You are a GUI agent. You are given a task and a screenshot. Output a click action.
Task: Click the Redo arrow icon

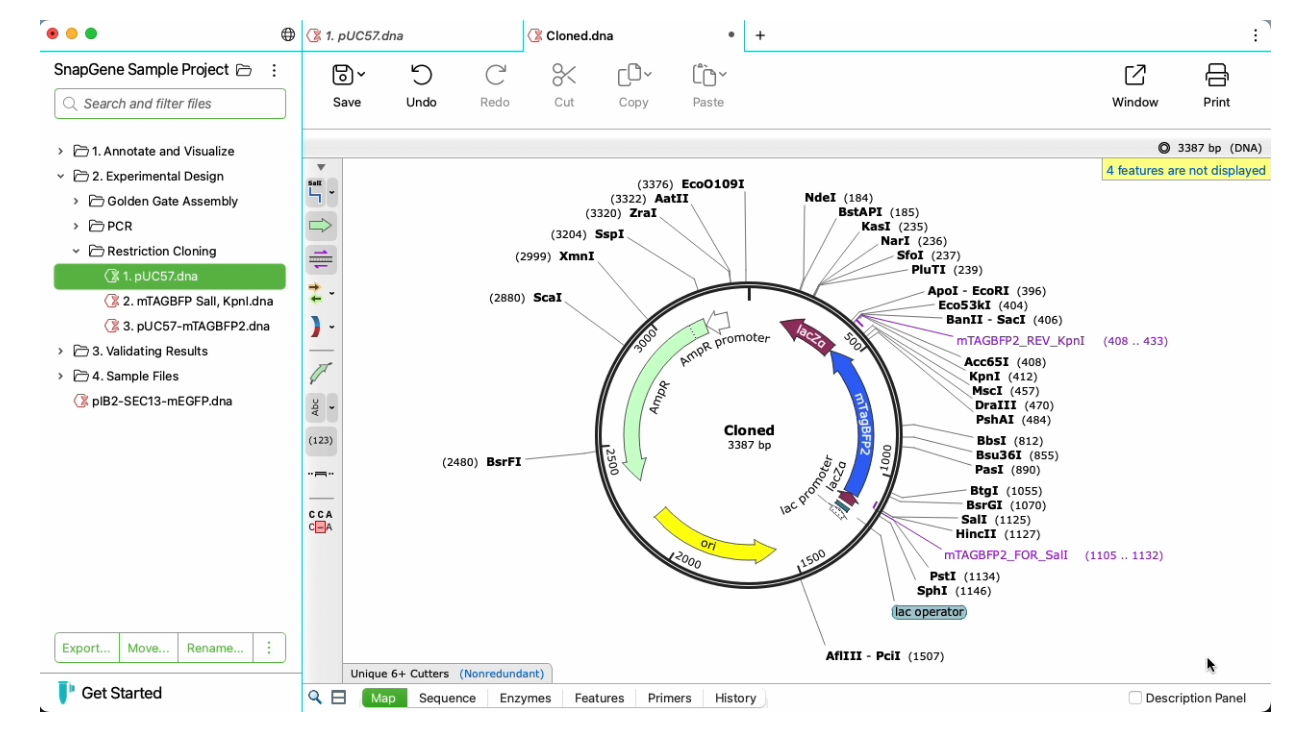tap(495, 76)
